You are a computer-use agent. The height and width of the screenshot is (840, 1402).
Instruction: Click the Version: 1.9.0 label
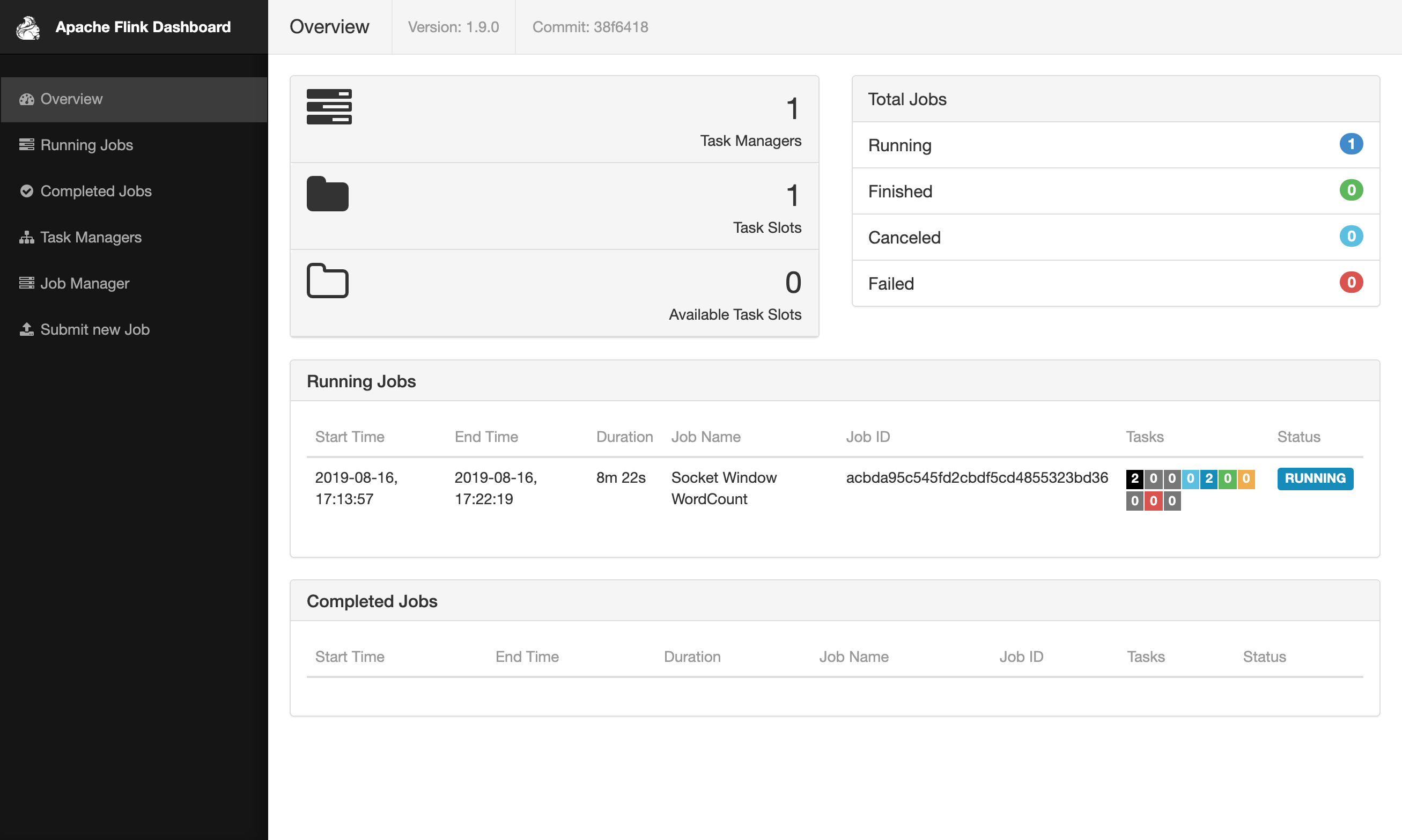tap(453, 27)
